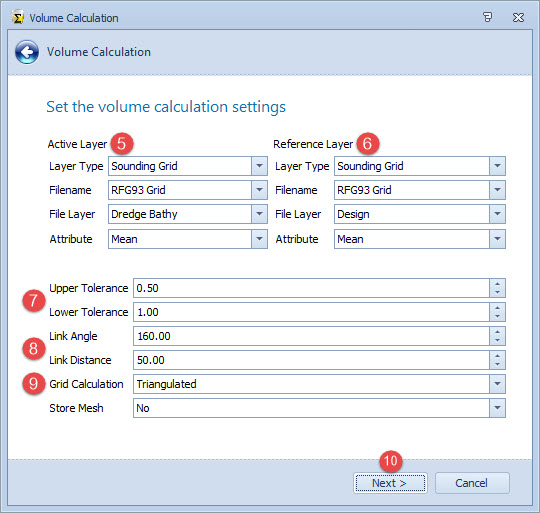
Task: Expand Reference File Layer Design dropdown
Action: [x=497, y=214]
